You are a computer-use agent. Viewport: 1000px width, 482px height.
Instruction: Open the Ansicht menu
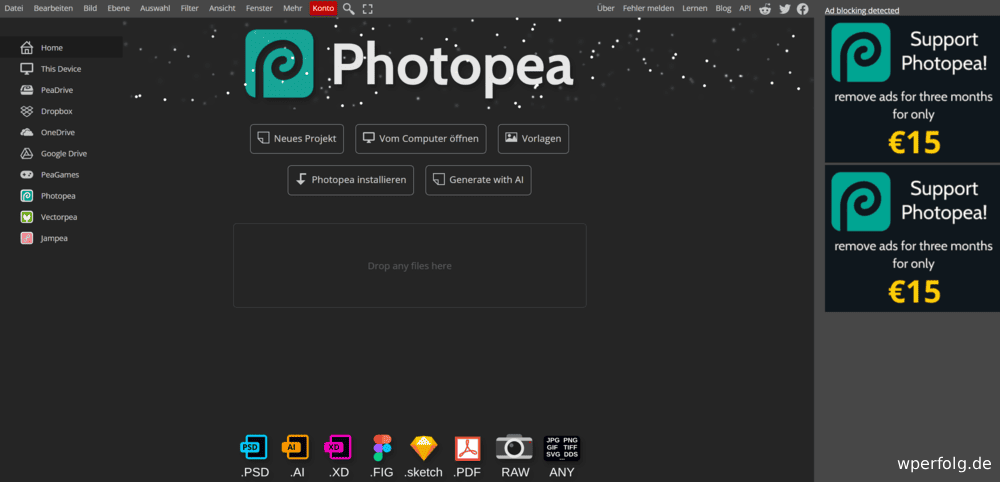[x=223, y=8]
